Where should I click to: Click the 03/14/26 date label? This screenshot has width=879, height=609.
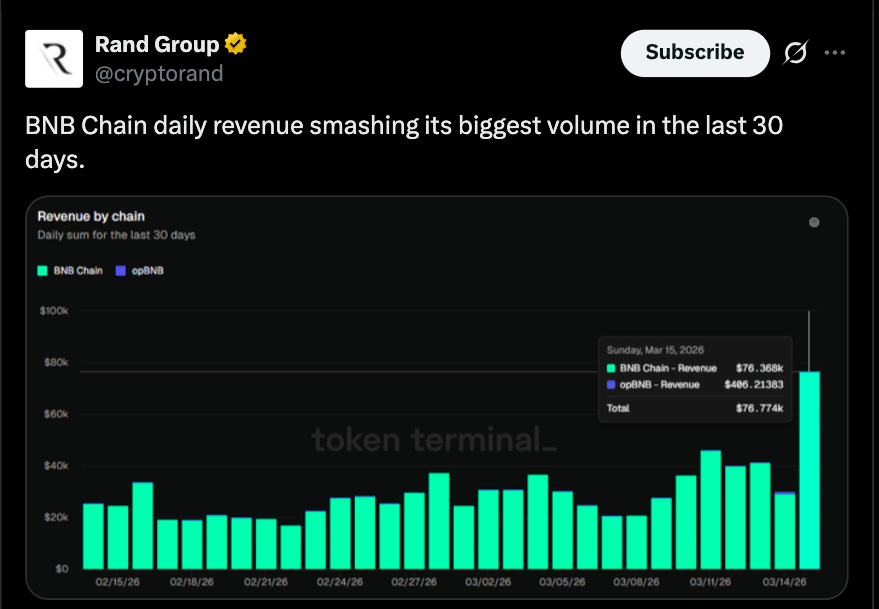(784, 582)
